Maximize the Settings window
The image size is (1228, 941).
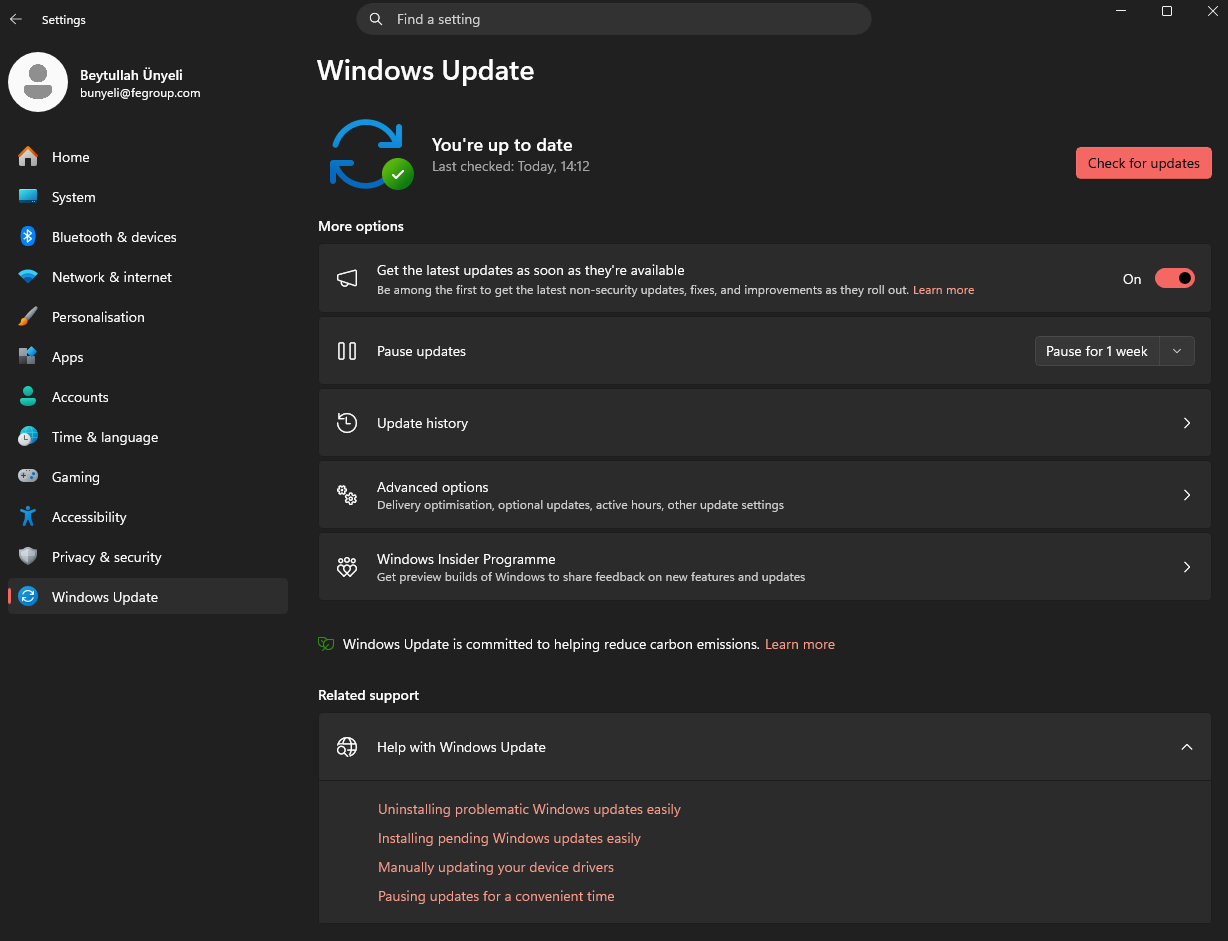click(x=1167, y=11)
